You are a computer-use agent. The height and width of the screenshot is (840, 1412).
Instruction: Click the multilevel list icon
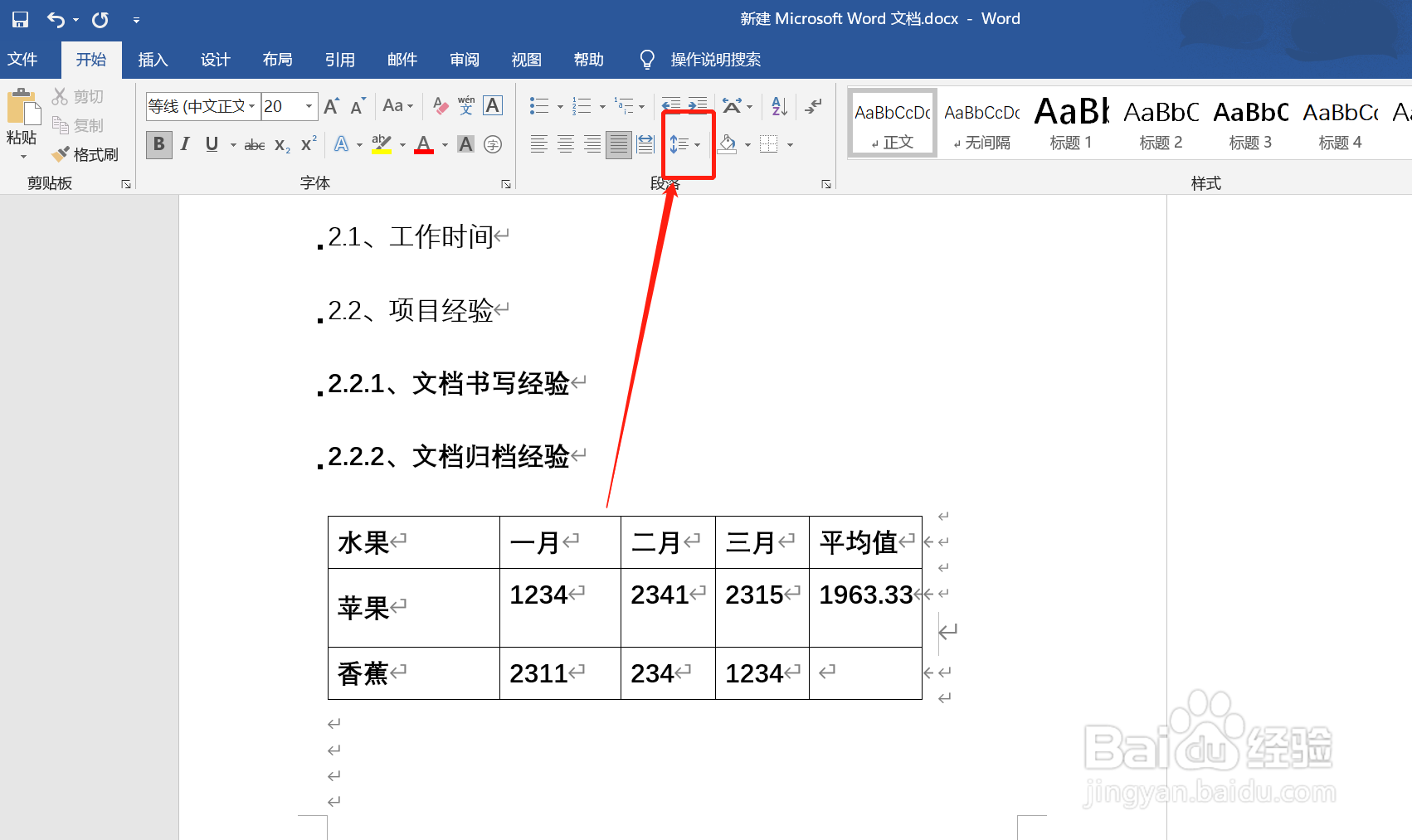pyautogui.click(x=624, y=106)
